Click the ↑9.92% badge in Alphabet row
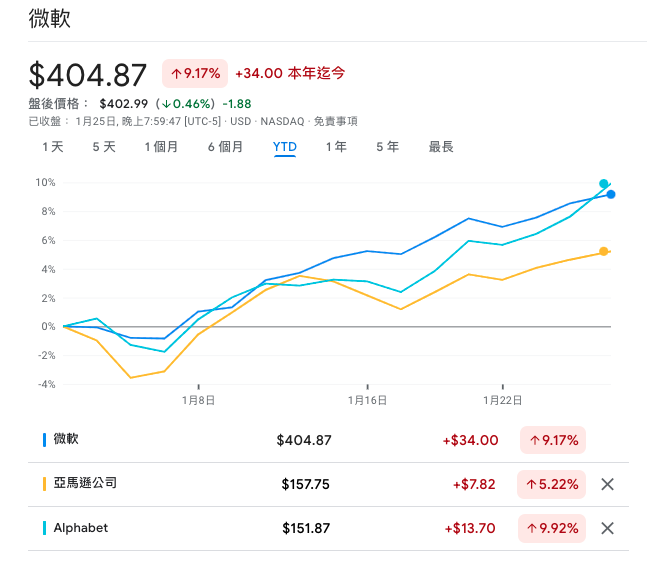The height and width of the screenshot is (562, 647). 552,528
